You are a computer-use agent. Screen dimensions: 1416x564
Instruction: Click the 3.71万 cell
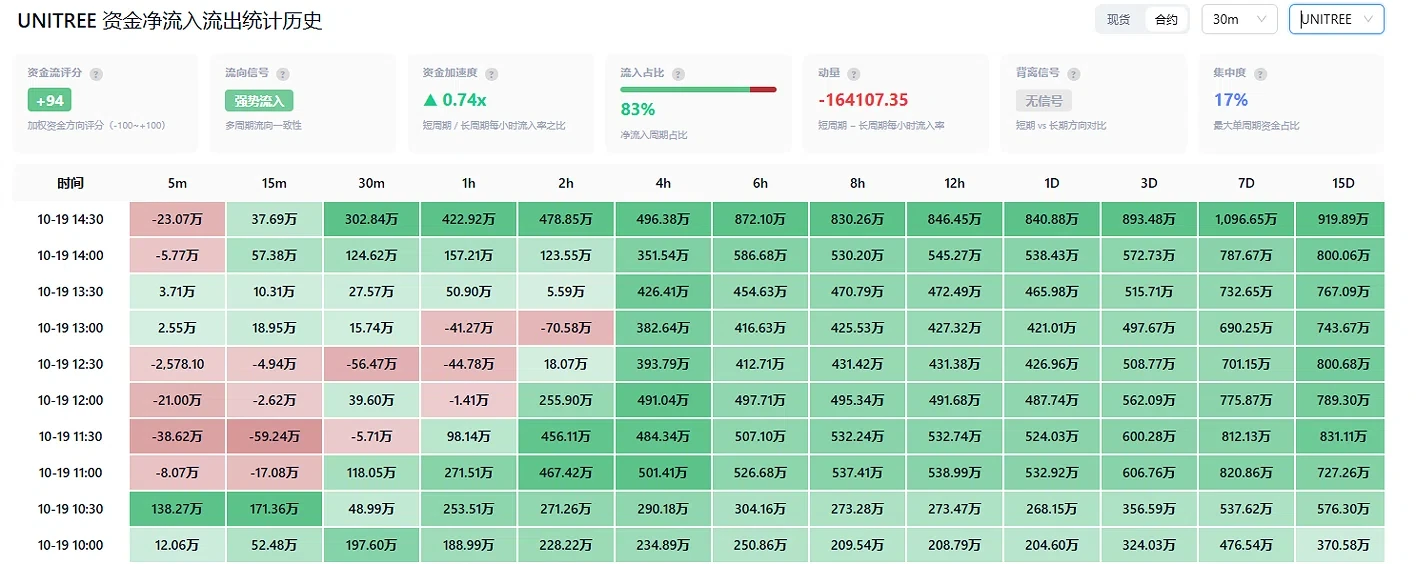pyautogui.click(x=177, y=291)
